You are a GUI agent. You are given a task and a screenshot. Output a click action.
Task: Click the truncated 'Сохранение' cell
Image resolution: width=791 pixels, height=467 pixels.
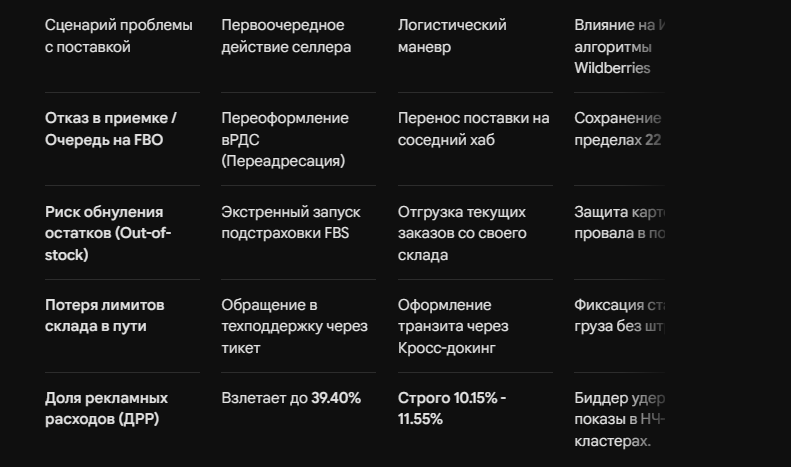tap(617, 129)
